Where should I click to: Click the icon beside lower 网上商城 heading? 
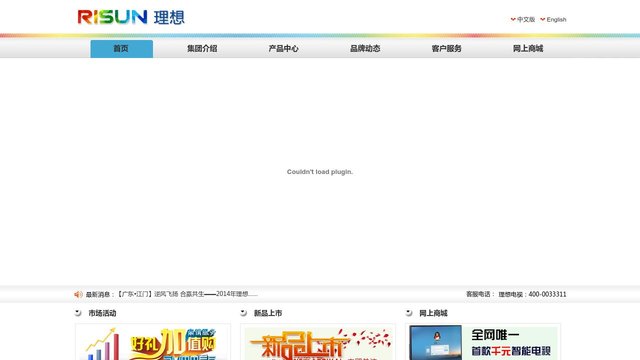[x=409, y=313]
